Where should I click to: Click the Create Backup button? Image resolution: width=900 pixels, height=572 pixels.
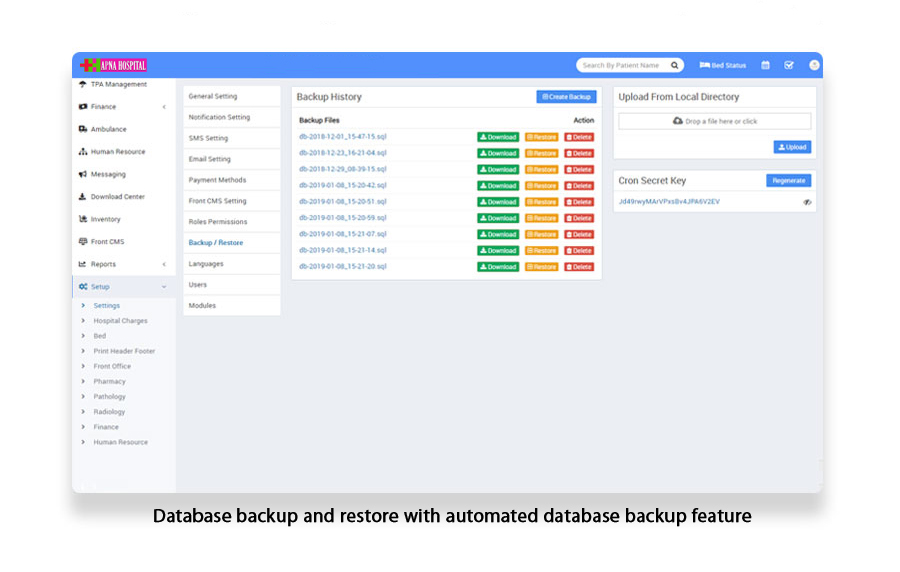[x=566, y=97]
